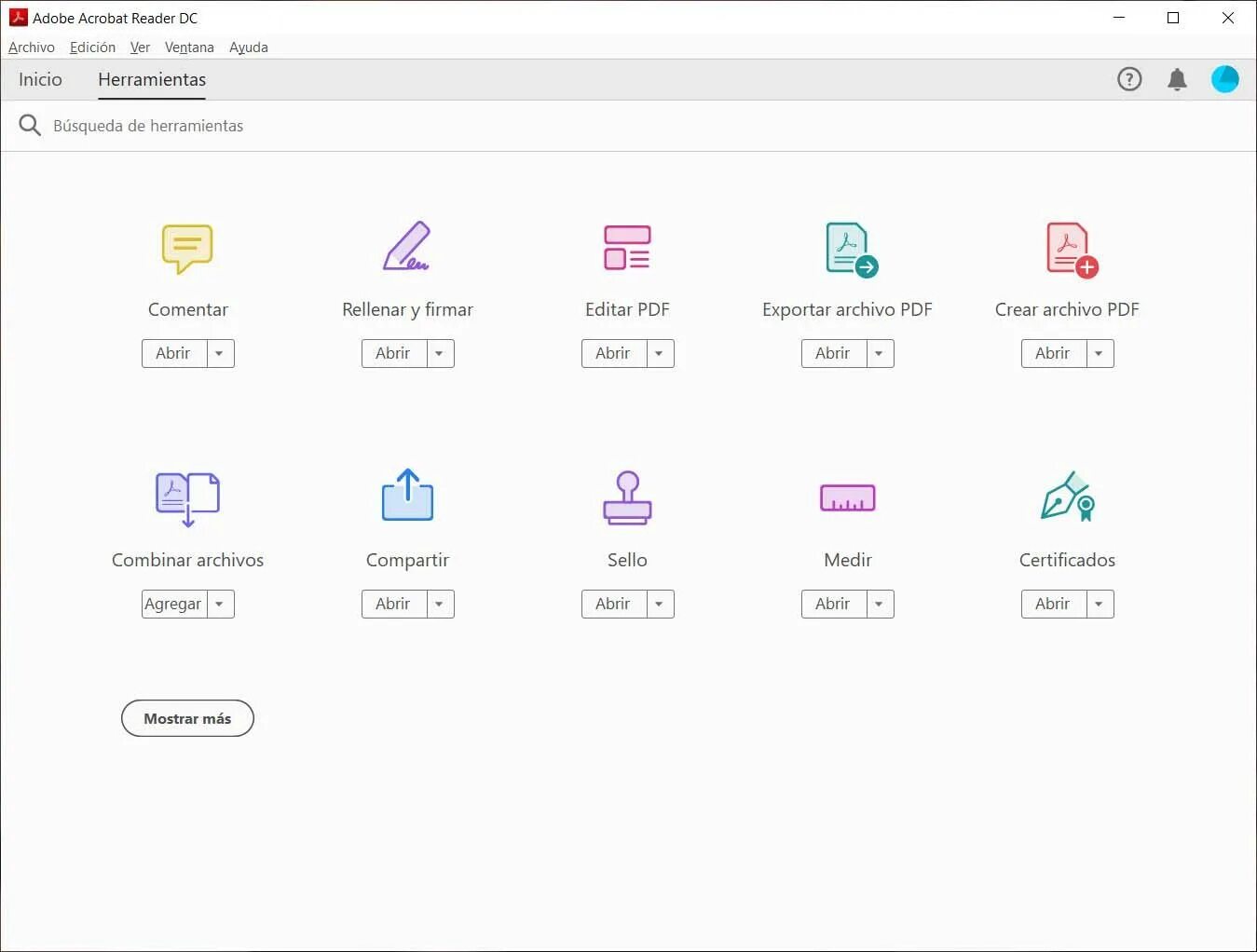1257x952 pixels.
Task: Expand the dropdown arrow beside Combinar archivos' Agregar
Action: (x=220, y=605)
